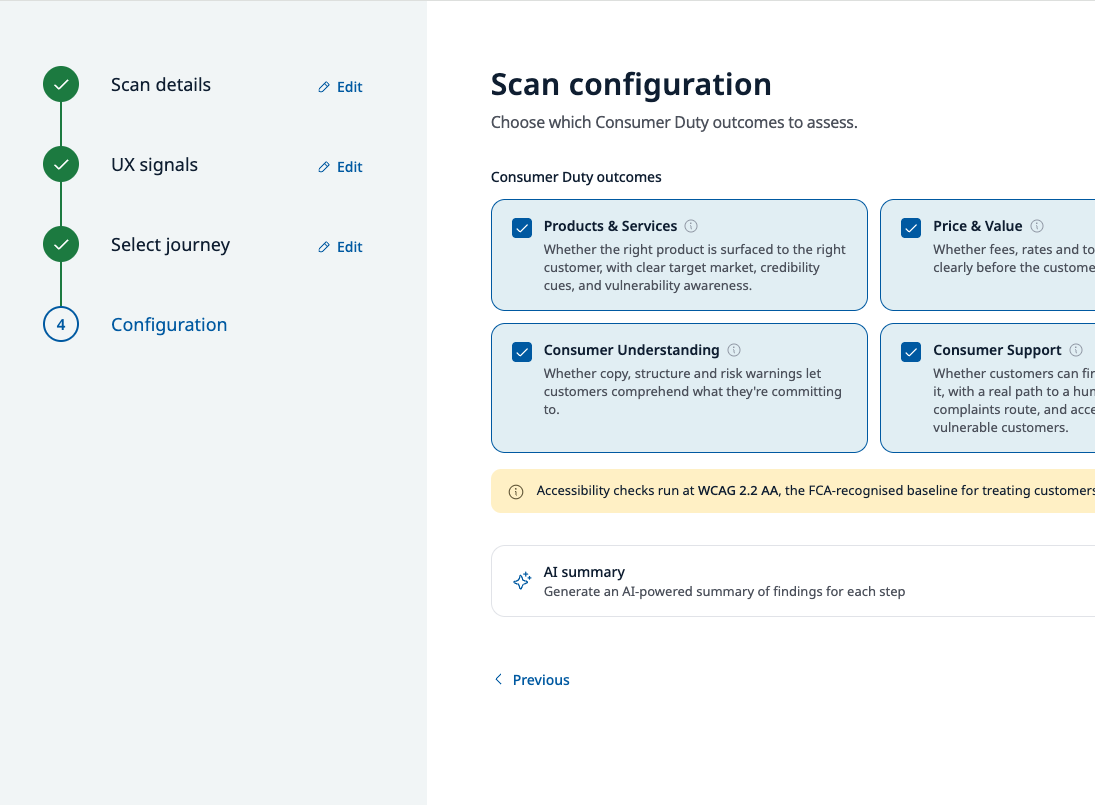Click the 'Price & Value' title text
The image size is (1095, 805).
pyautogui.click(x=978, y=226)
